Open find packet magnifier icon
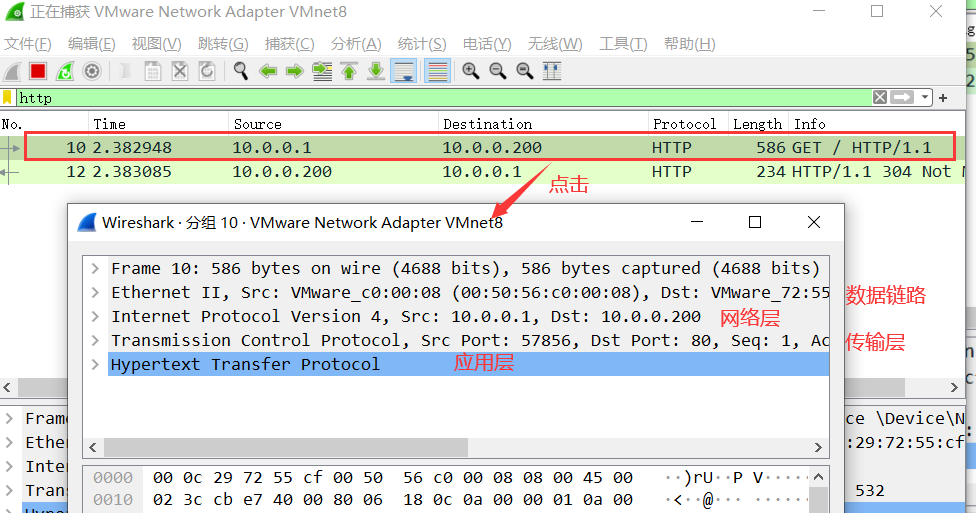The width and height of the screenshot is (976, 513). point(240,72)
